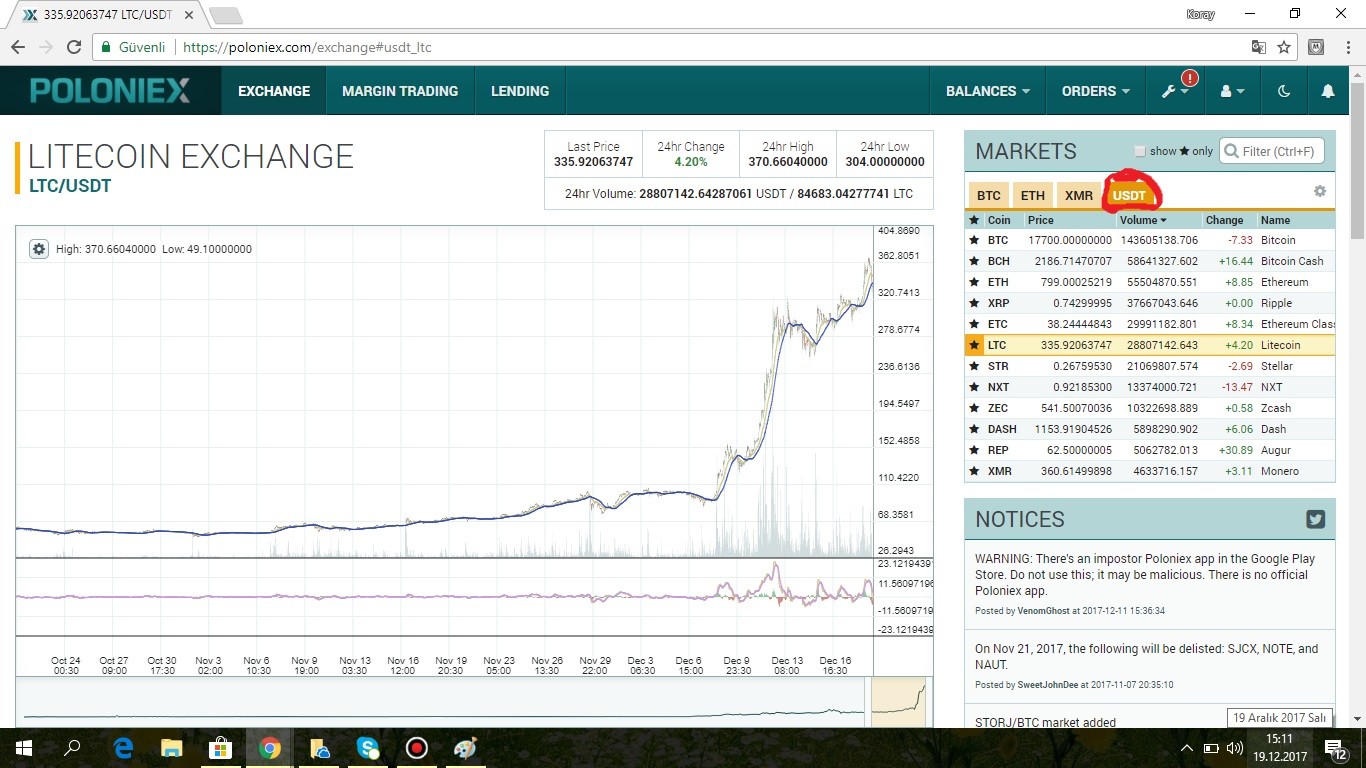Sort markets by Volume column

click(x=1143, y=220)
